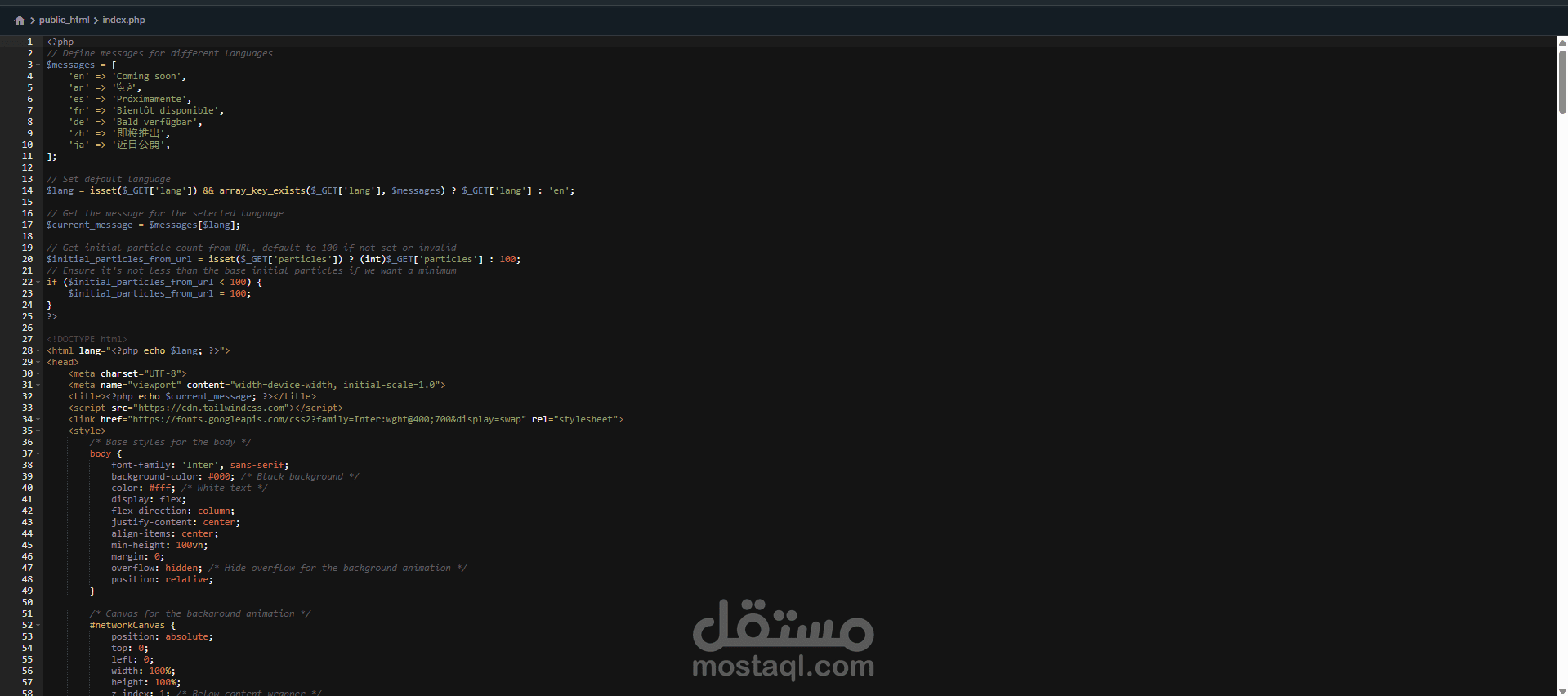Click the 'Base styles for the body' comment
This screenshot has width=1568, height=696.
point(170,442)
